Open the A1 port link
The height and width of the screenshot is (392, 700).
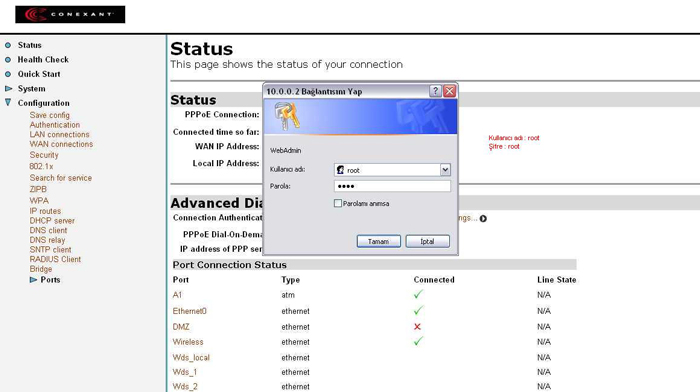tap(177, 295)
